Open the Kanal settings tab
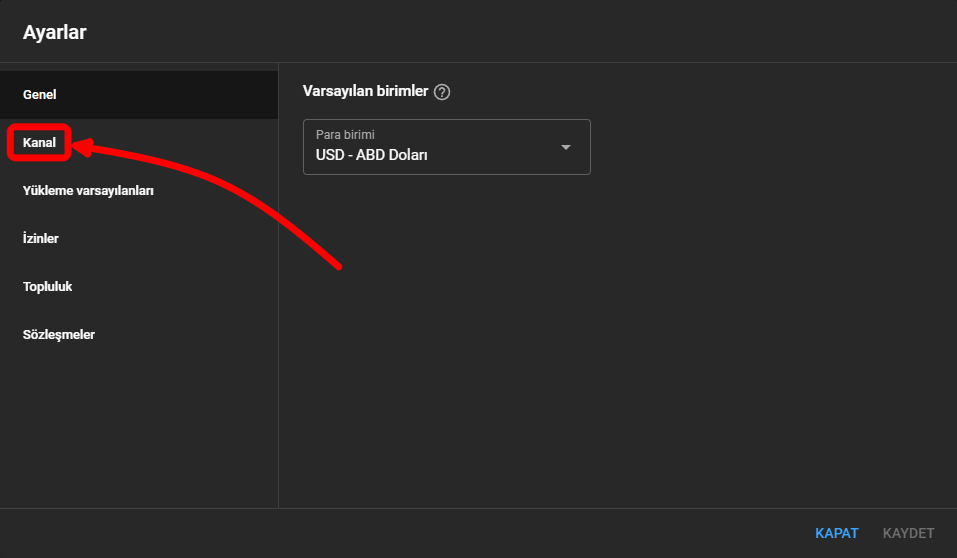The image size is (957, 558). (39, 143)
